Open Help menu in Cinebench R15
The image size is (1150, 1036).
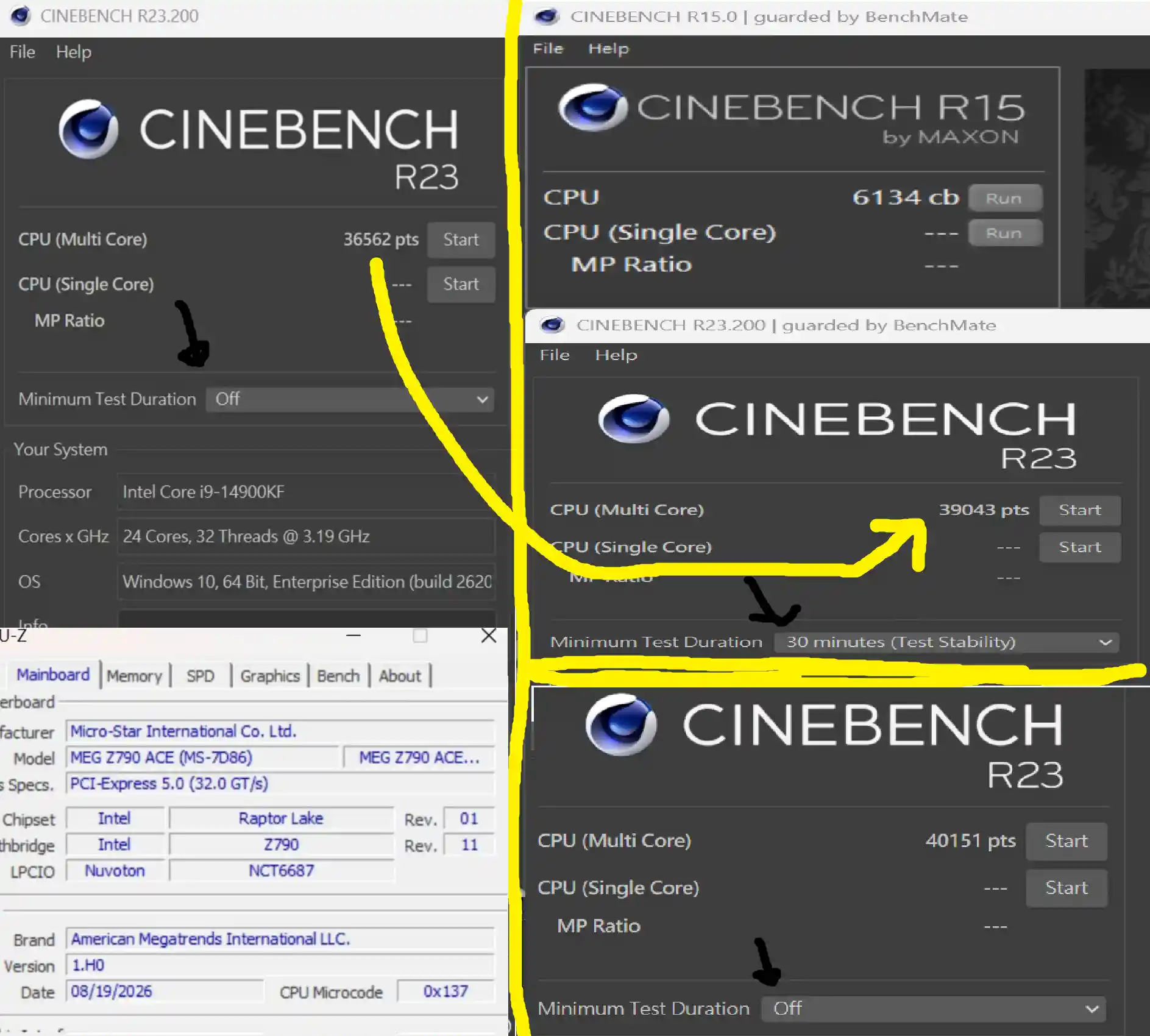[x=608, y=49]
